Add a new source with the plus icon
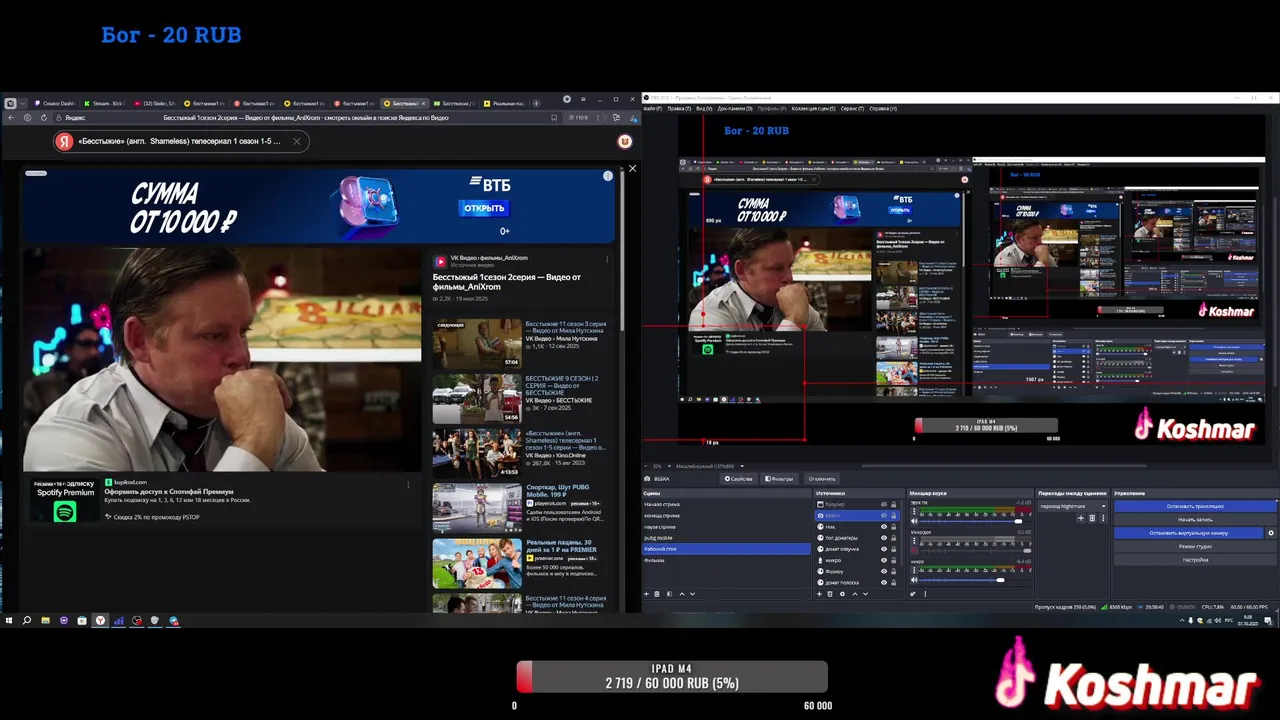The height and width of the screenshot is (720, 1280). coord(819,593)
